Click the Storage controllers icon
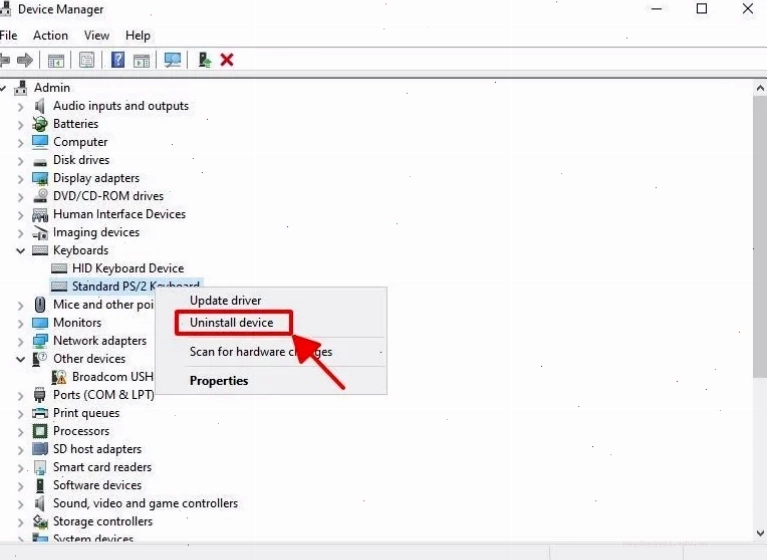Image resolution: width=767 pixels, height=560 pixels. [x=40, y=521]
